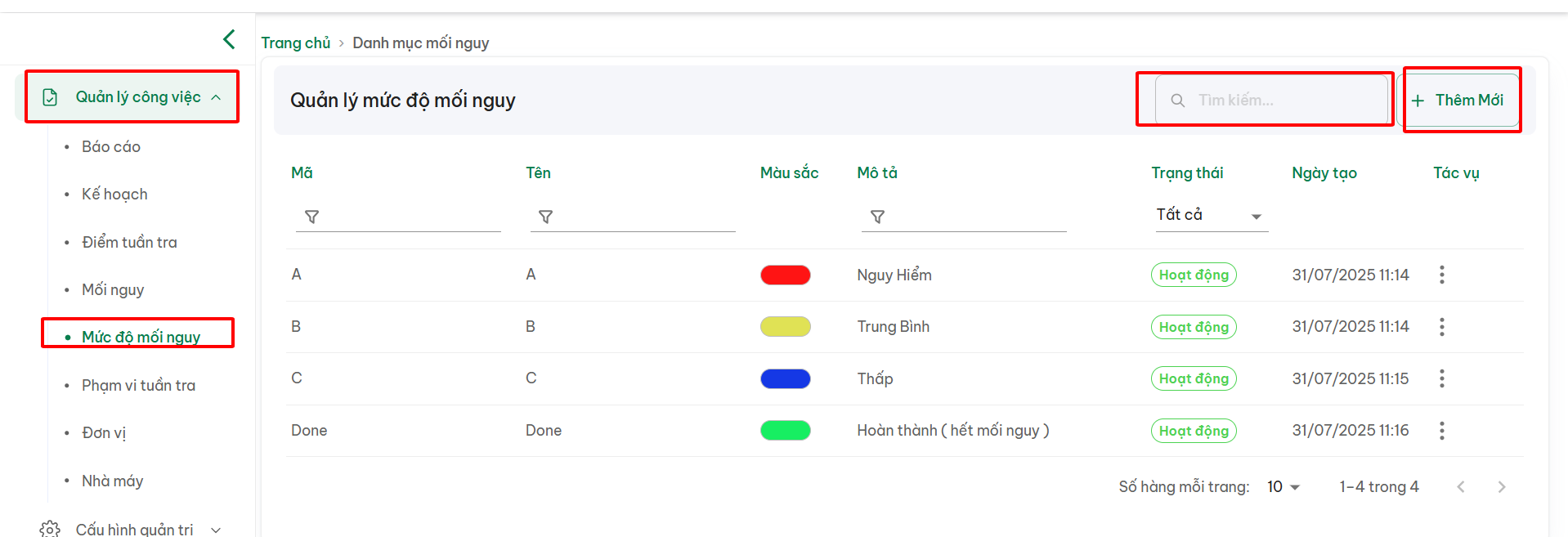Click the filter icon under the Mô tả column
1568x537 pixels.
point(877,217)
